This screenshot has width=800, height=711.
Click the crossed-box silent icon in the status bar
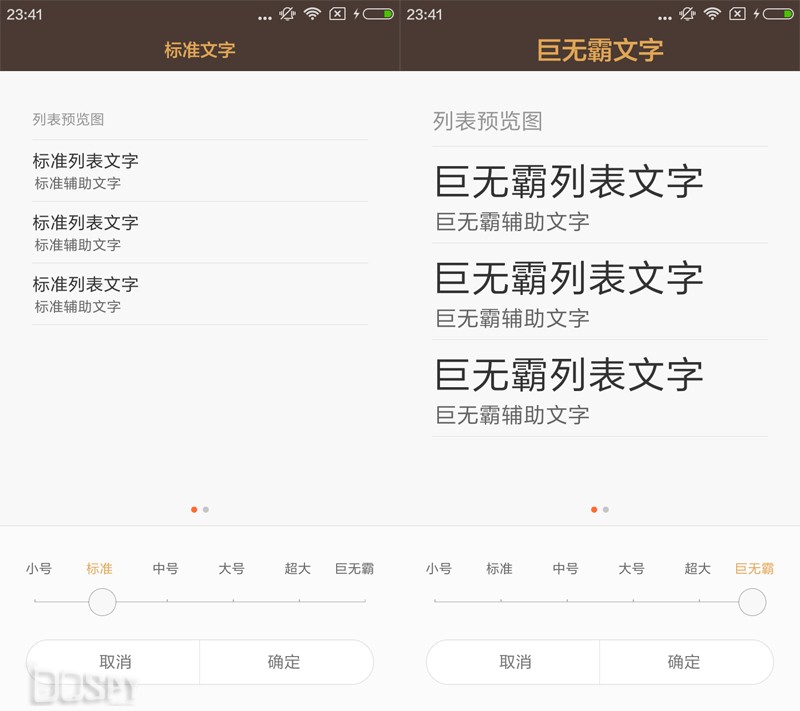pyautogui.click(x=337, y=15)
